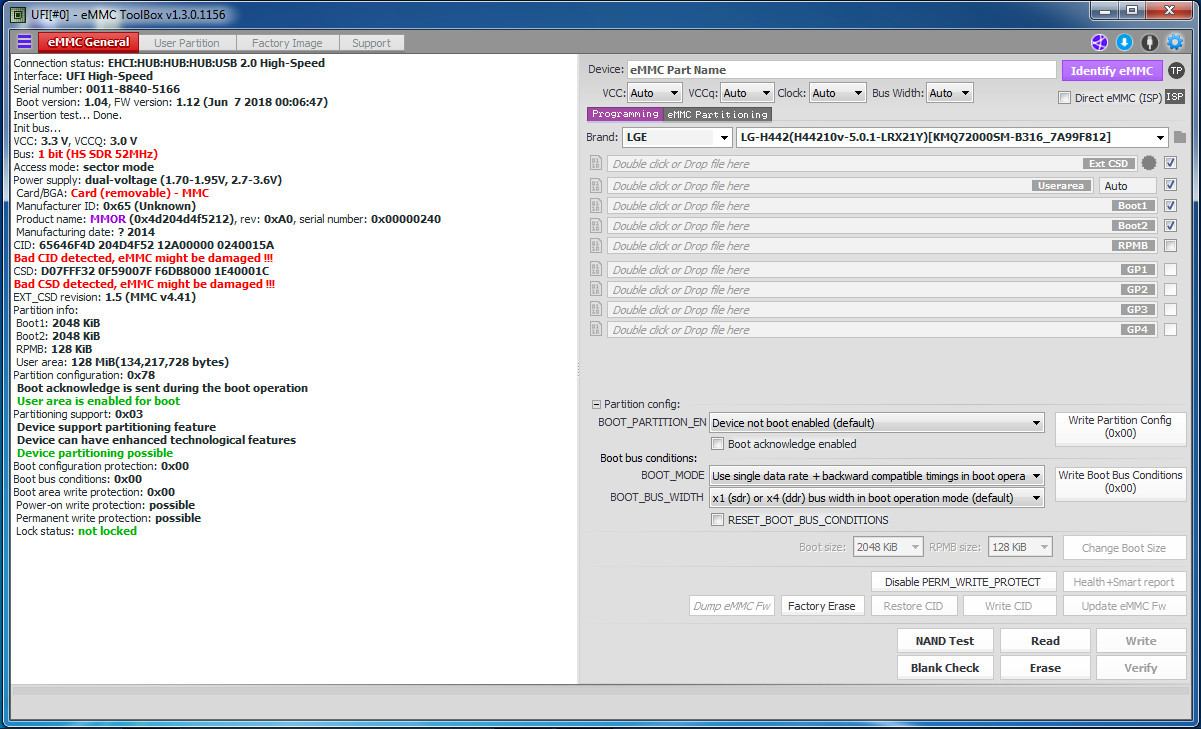1201x729 pixels.
Task: Enable the RPMB checkbox
Action: (1170, 245)
